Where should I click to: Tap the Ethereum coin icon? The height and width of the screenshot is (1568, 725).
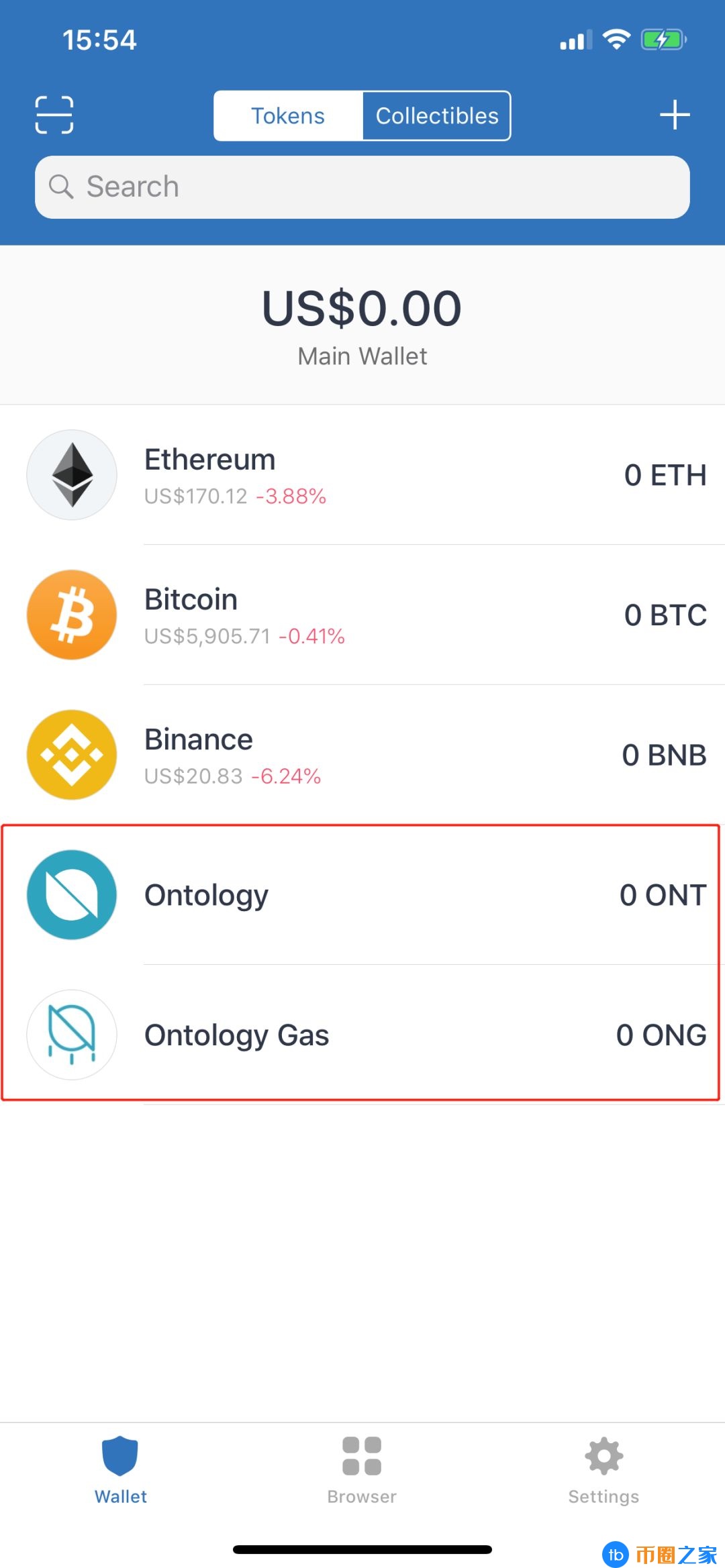coord(72,475)
